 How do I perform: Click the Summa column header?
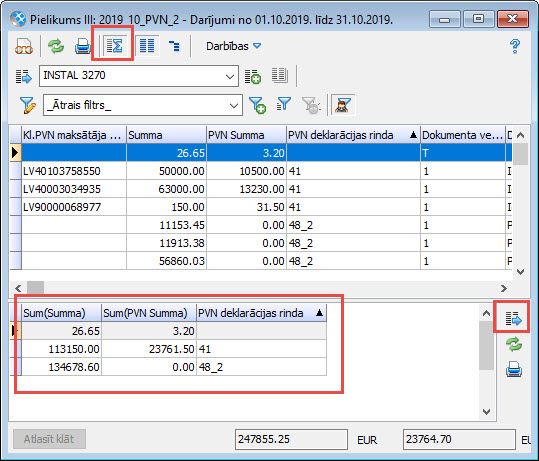coord(166,135)
